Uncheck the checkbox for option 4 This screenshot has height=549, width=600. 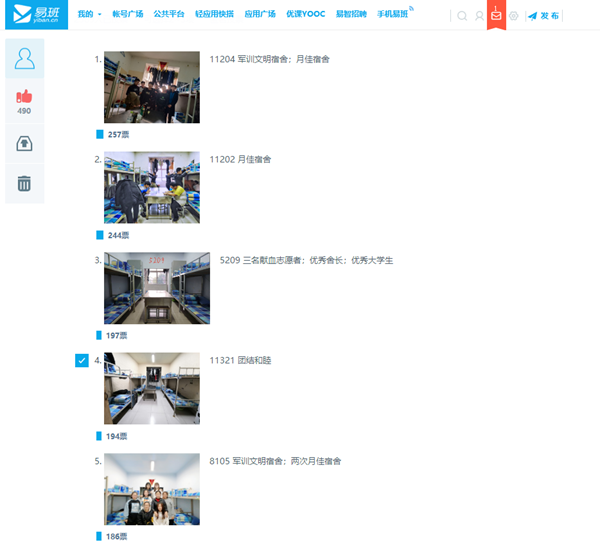(x=82, y=360)
